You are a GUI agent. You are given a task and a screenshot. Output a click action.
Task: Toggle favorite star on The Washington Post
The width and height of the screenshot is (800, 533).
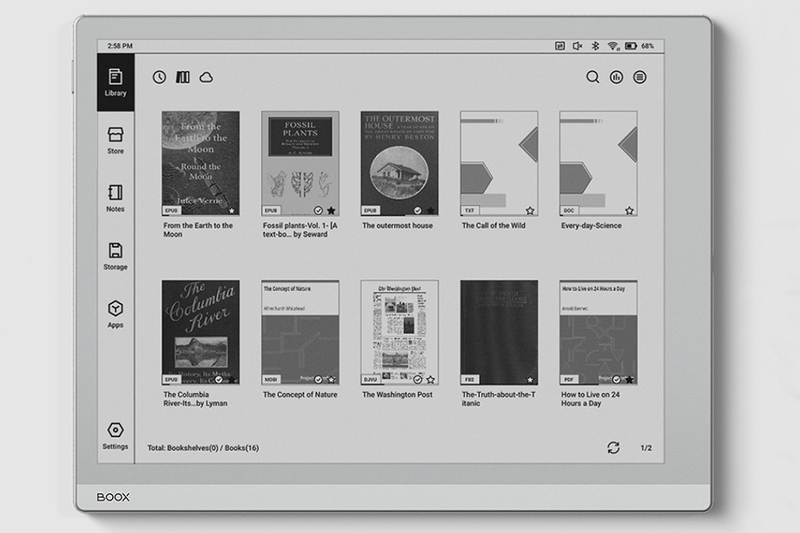point(431,379)
